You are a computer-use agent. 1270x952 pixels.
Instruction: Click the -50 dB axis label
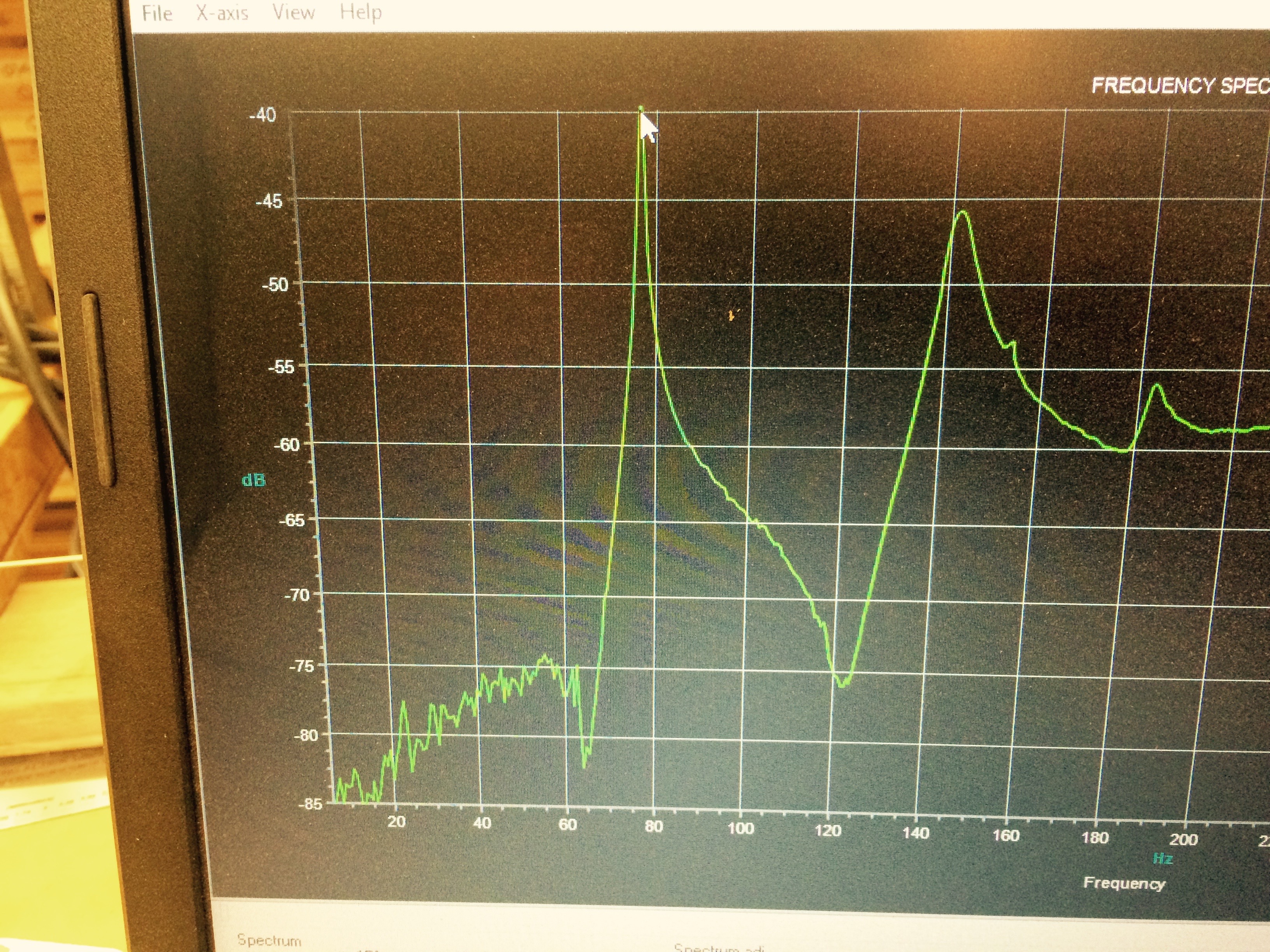tap(275, 285)
